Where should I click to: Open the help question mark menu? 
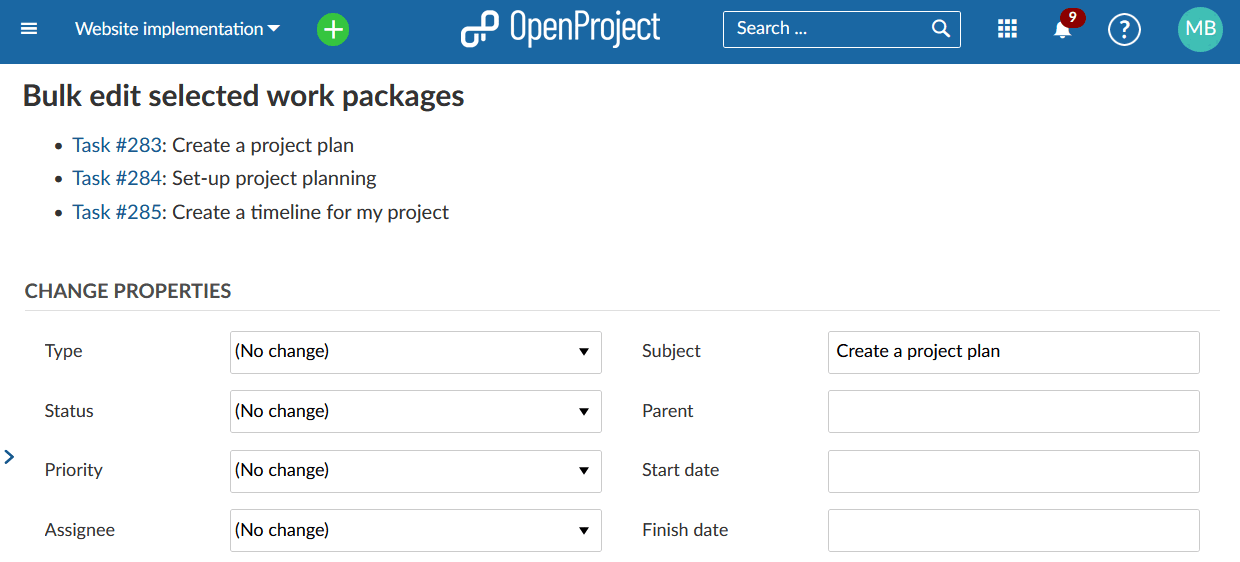tap(1124, 29)
